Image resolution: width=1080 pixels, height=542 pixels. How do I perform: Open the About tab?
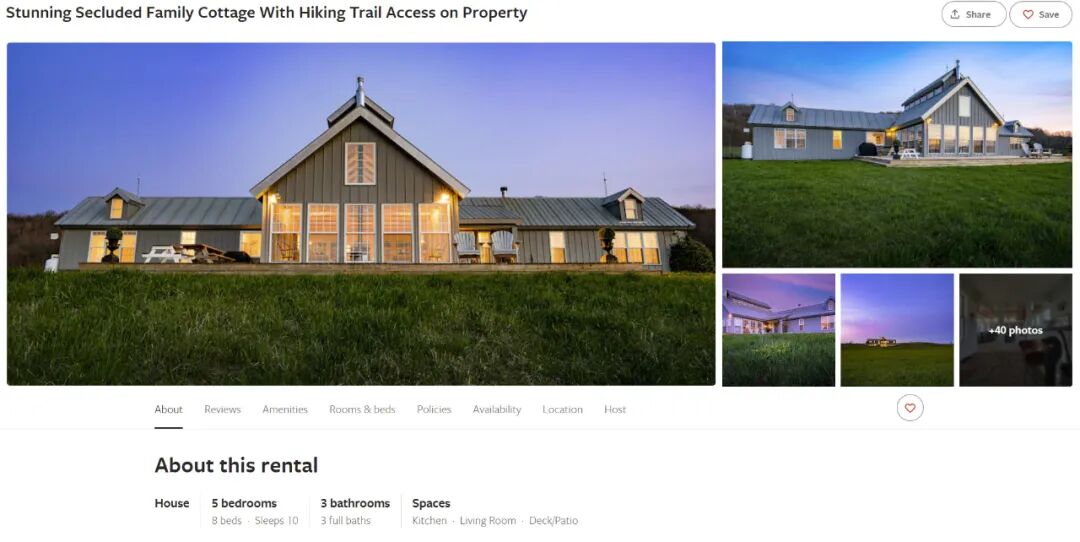pos(168,409)
